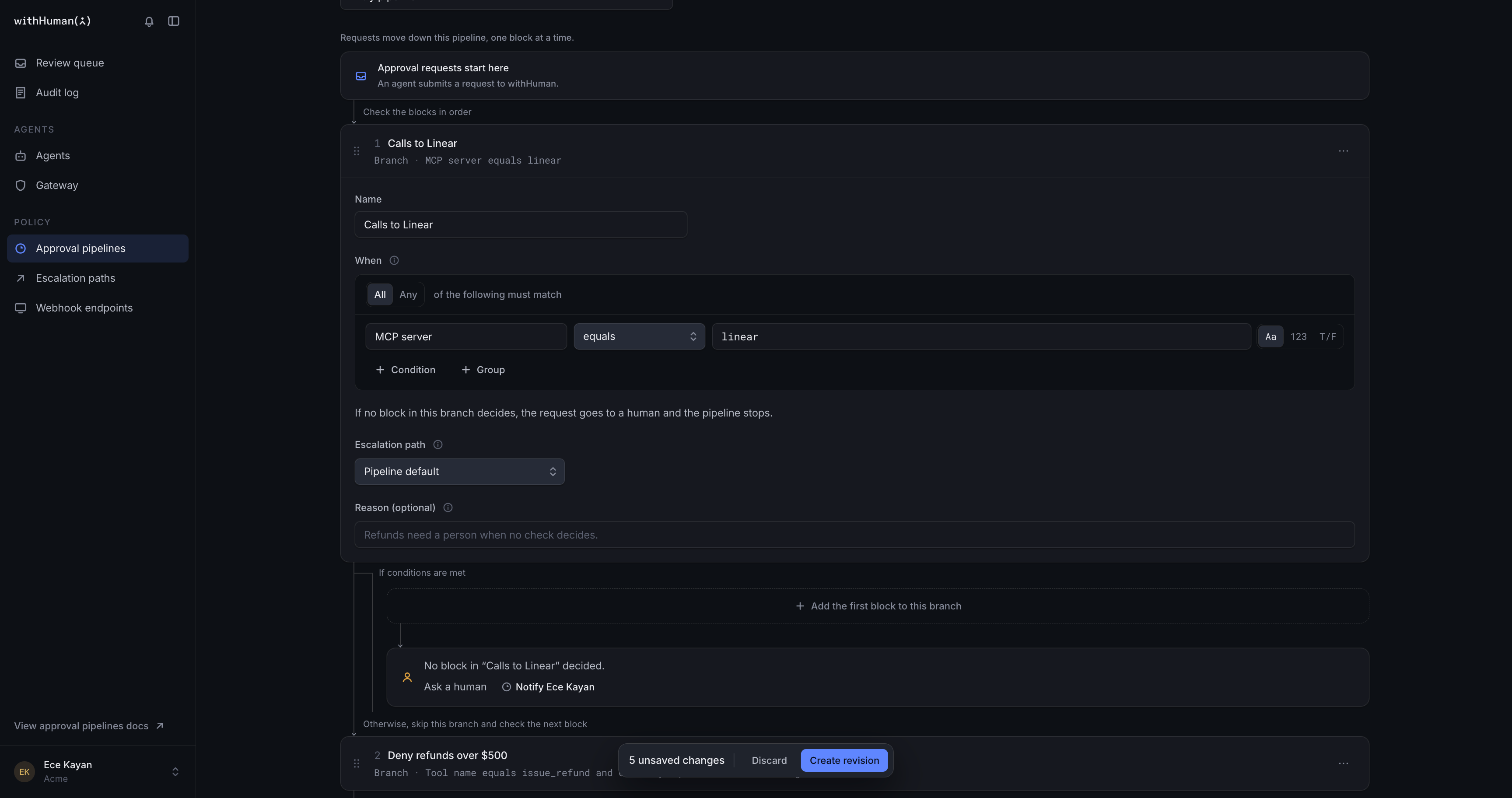Screen dimensions: 1512x798
Task: Focus the Reason (optional) text field
Action: [x=854, y=535]
